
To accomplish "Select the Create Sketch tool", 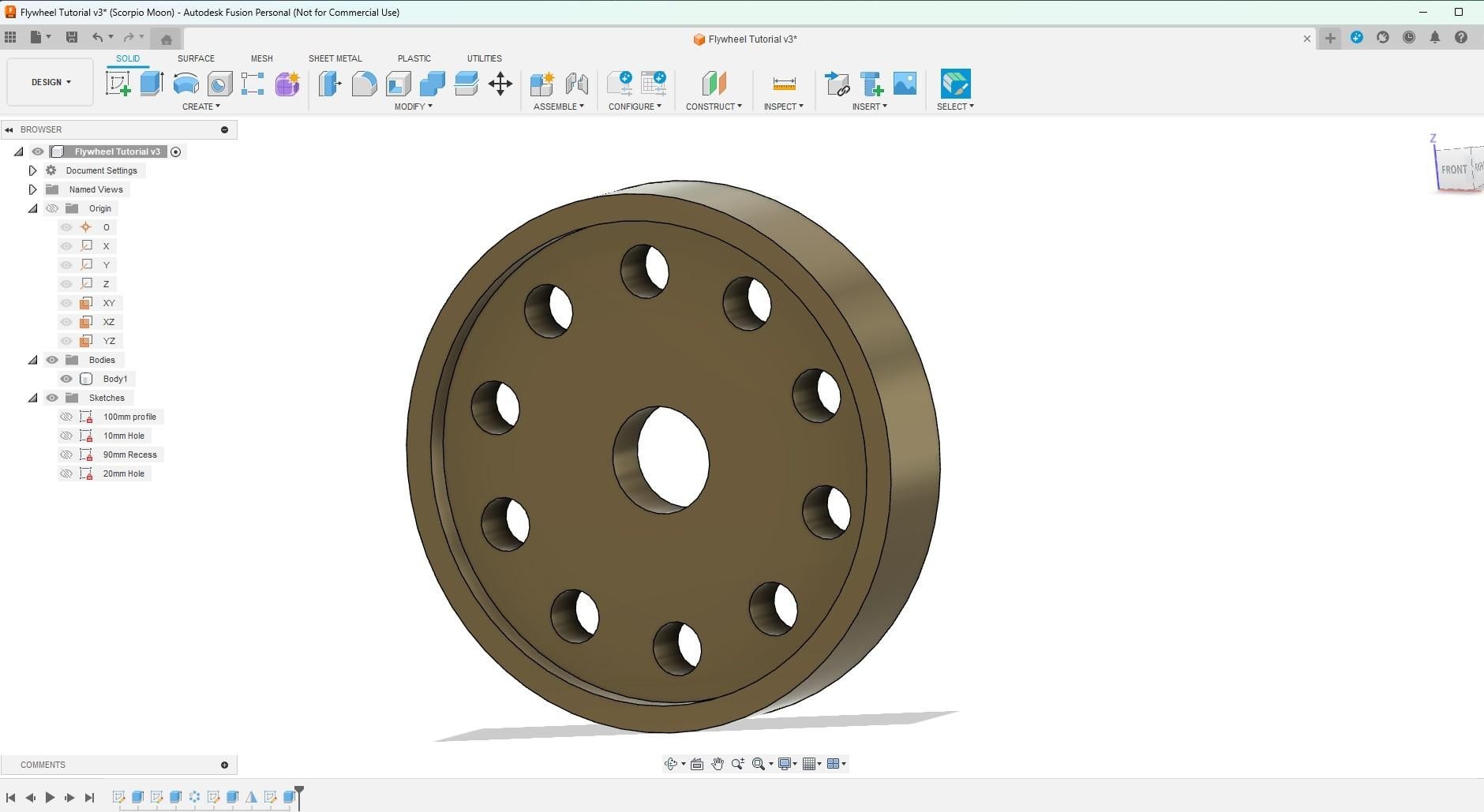I will pyautogui.click(x=118, y=84).
